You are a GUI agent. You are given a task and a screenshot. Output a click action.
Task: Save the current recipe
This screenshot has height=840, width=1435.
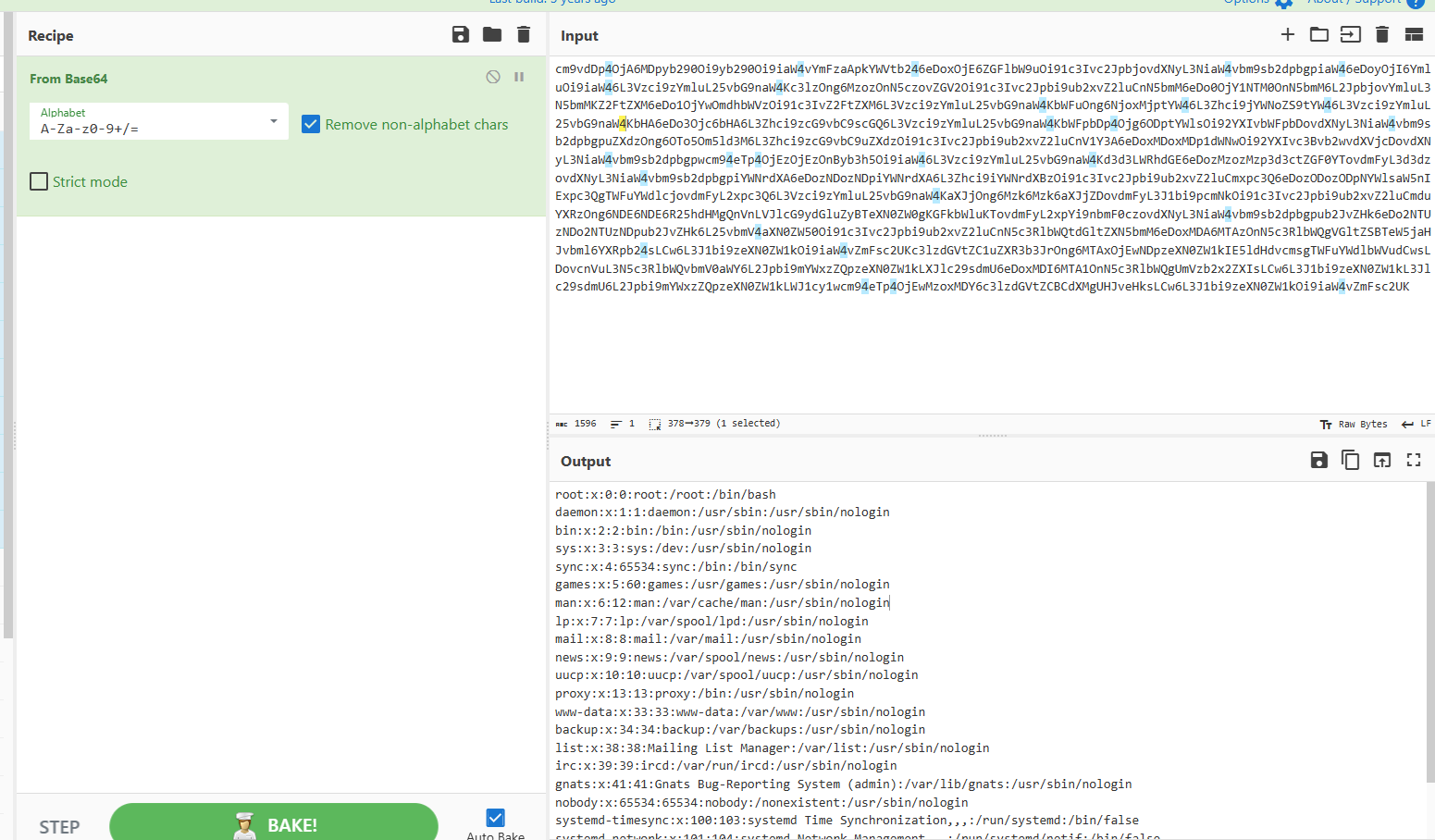pos(460,35)
